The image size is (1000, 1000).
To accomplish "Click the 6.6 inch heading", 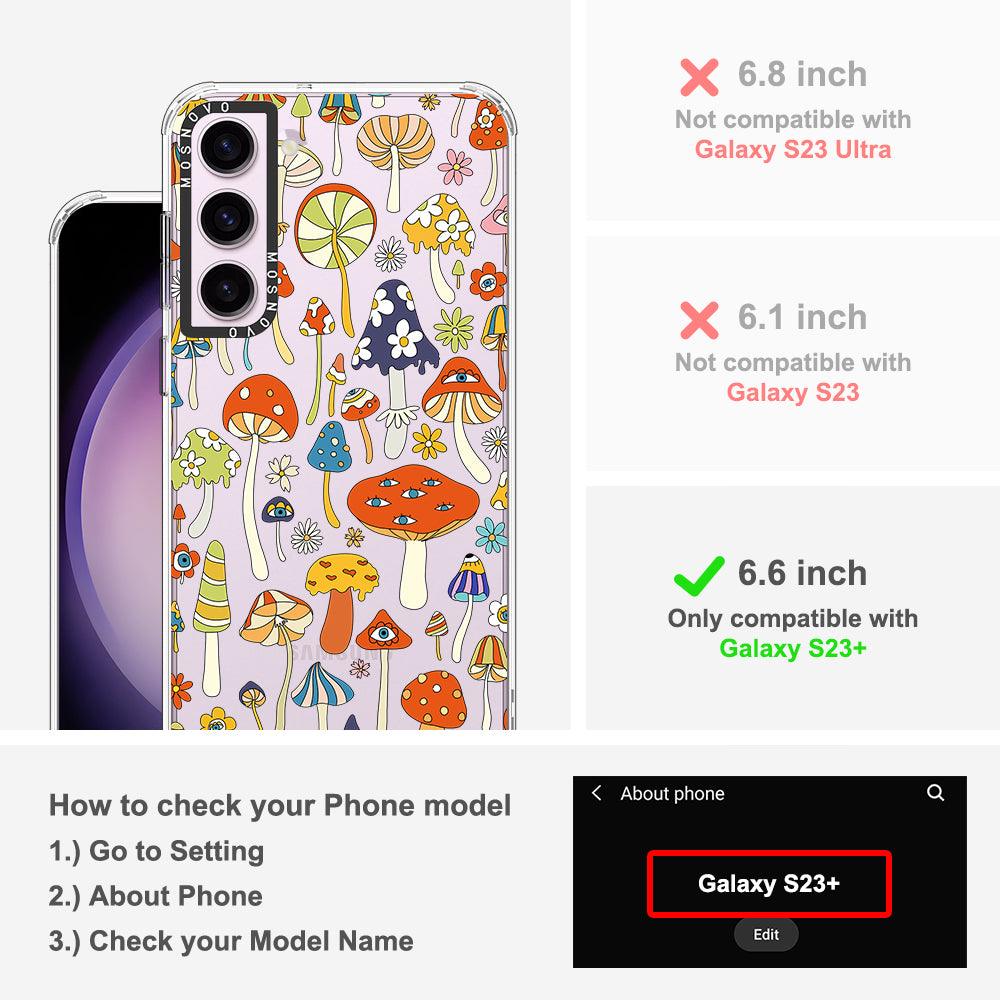I will click(802, 573).
